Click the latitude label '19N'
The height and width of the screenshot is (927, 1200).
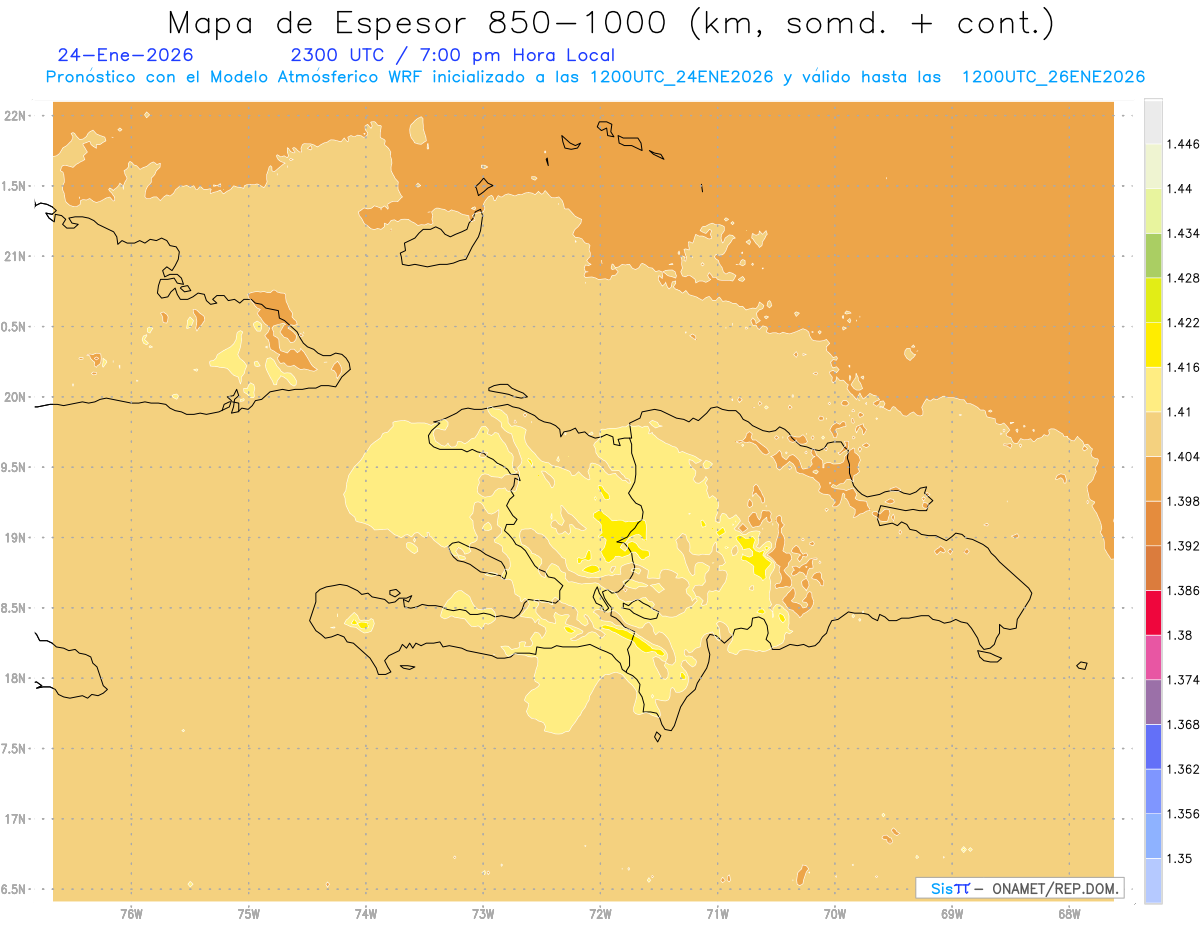pos(17,538)
